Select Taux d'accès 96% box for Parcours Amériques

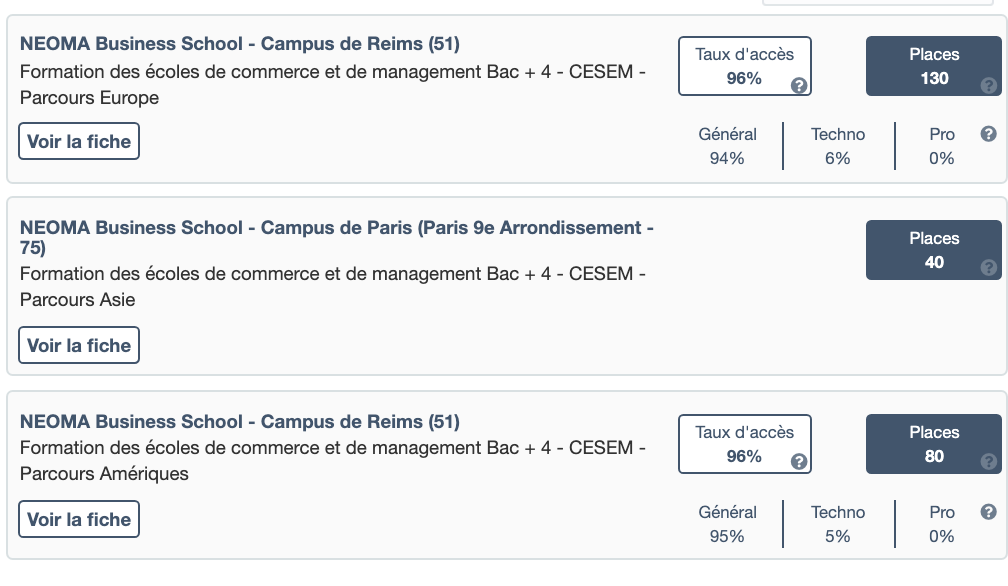click(x=744, y=444)
